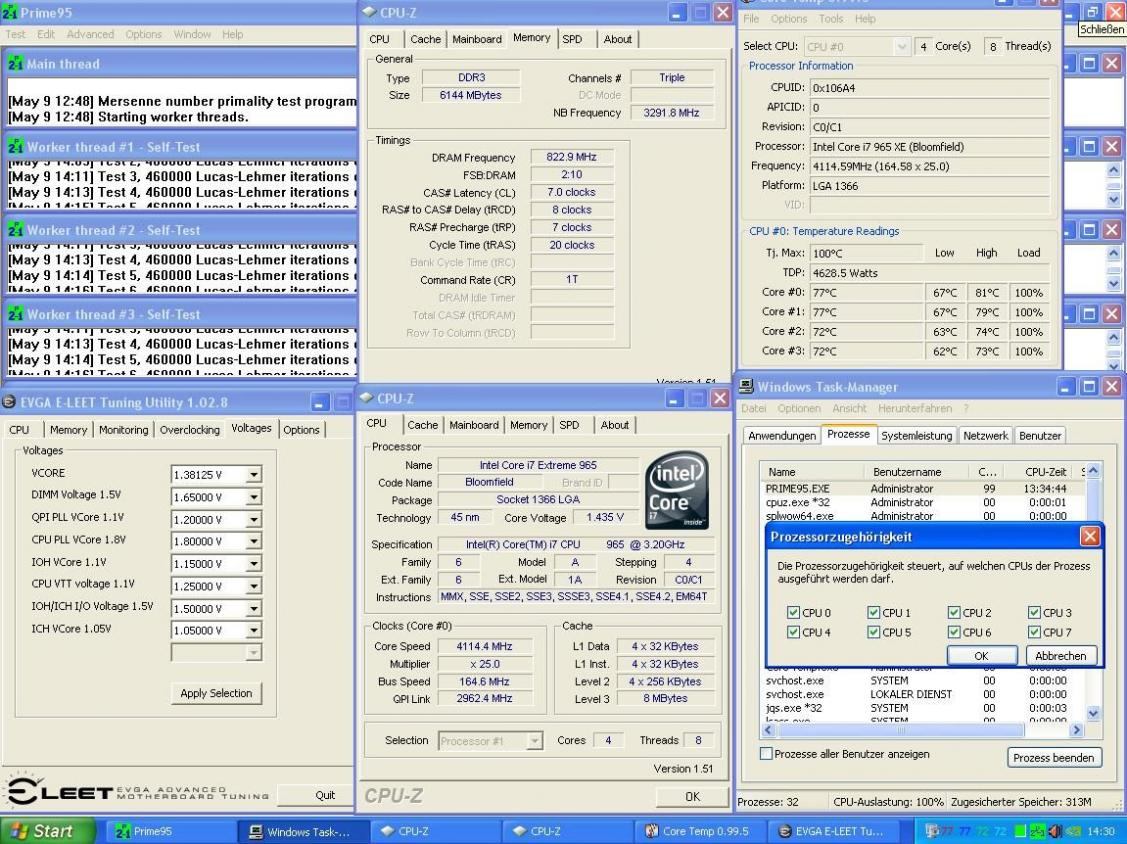1127x844 pixels.
Task: Toggle the CPU 3 affinity checkbox
Action: (1034, 613)
